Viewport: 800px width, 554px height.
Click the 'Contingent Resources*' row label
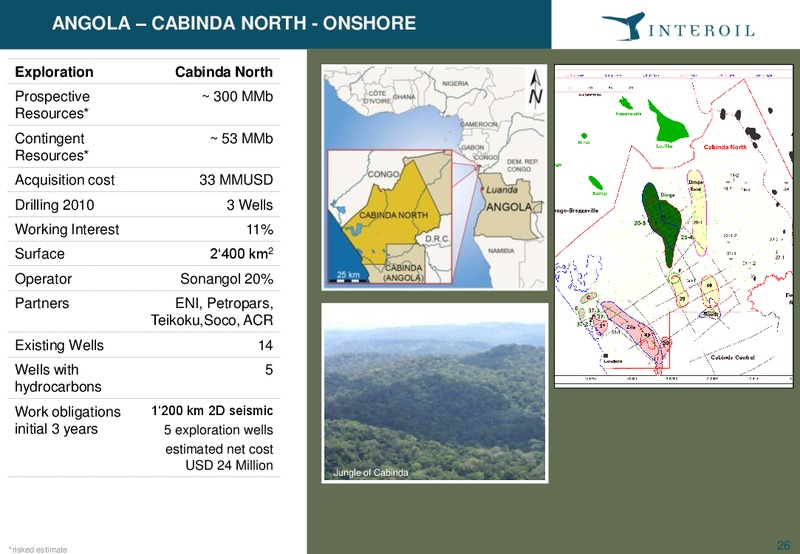pyautogui.click(x=52, y=147)
